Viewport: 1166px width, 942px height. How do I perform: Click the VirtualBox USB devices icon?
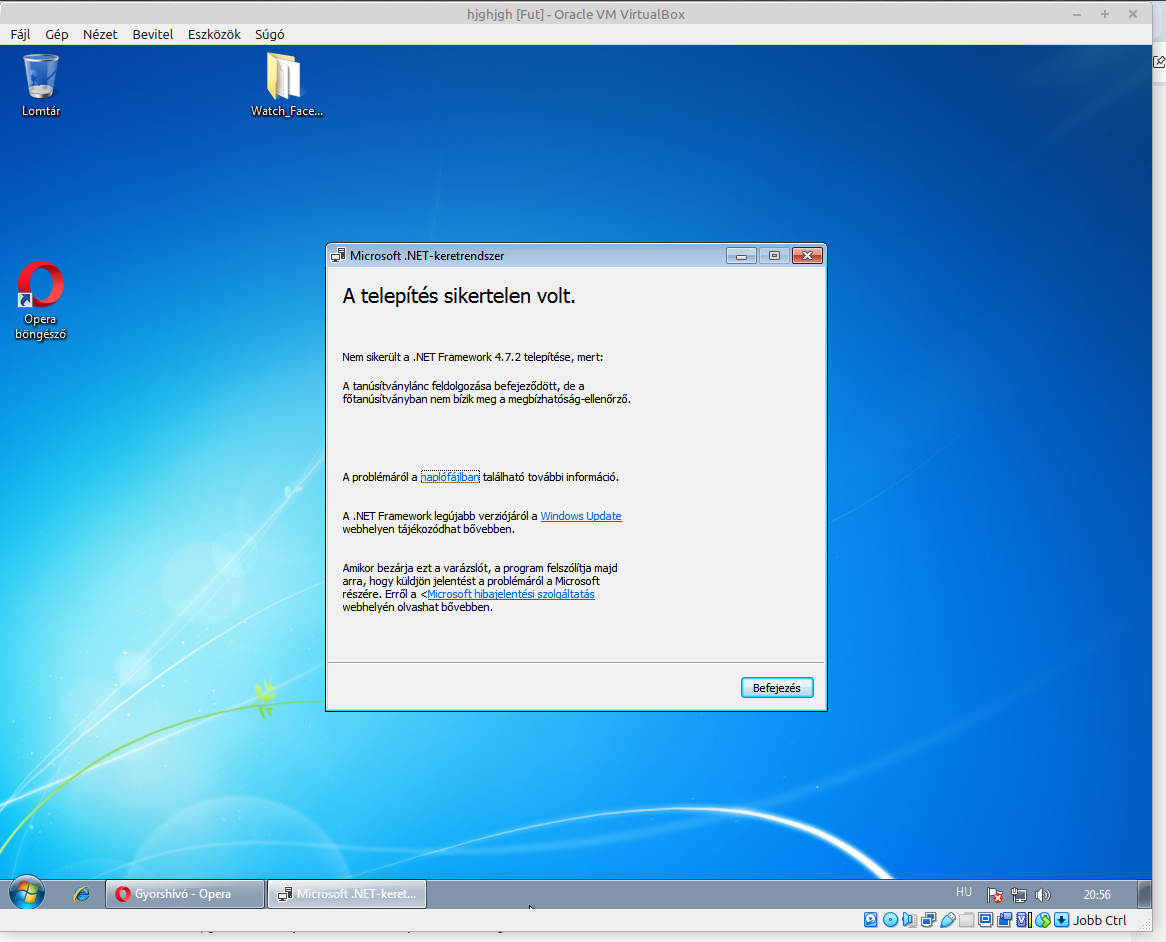tap(947, 920)
